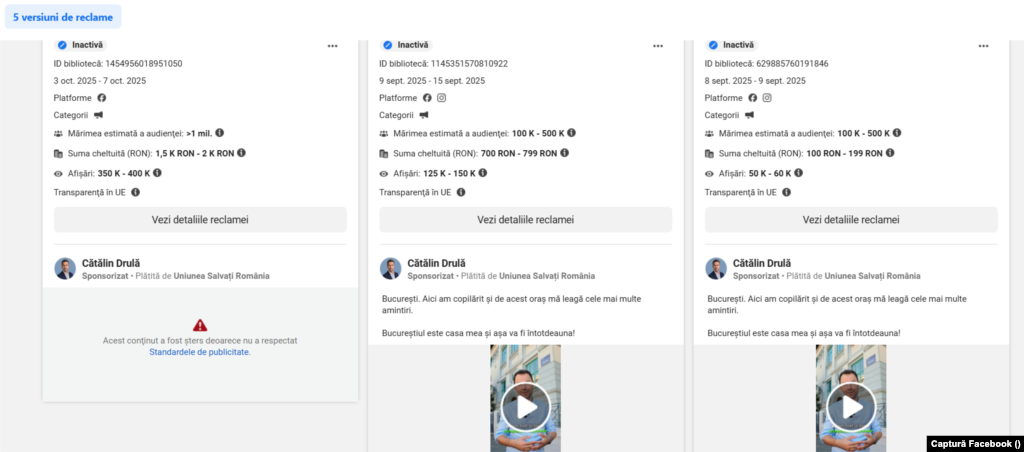Click the Instagram platform icon in the 9 sept. - 15 sept. ad

[441, 98]
